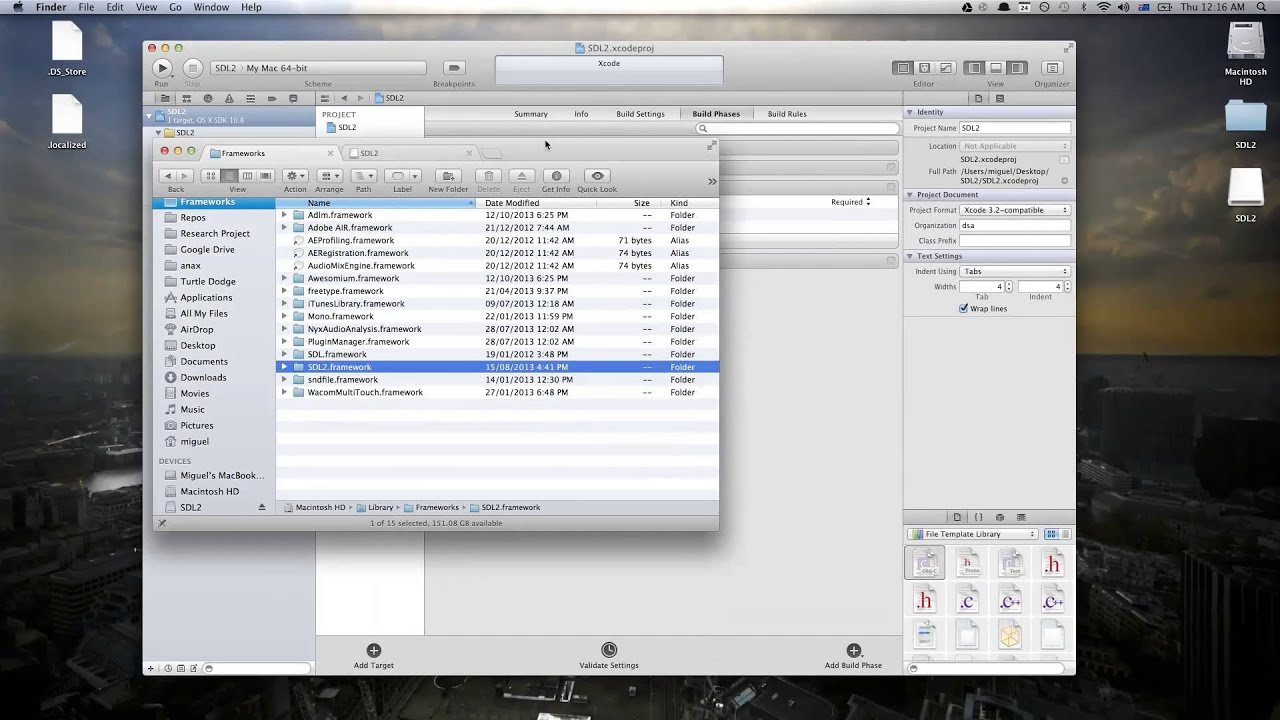Select the Objective-C class template
1280x720 pixels.
[925, 563]
